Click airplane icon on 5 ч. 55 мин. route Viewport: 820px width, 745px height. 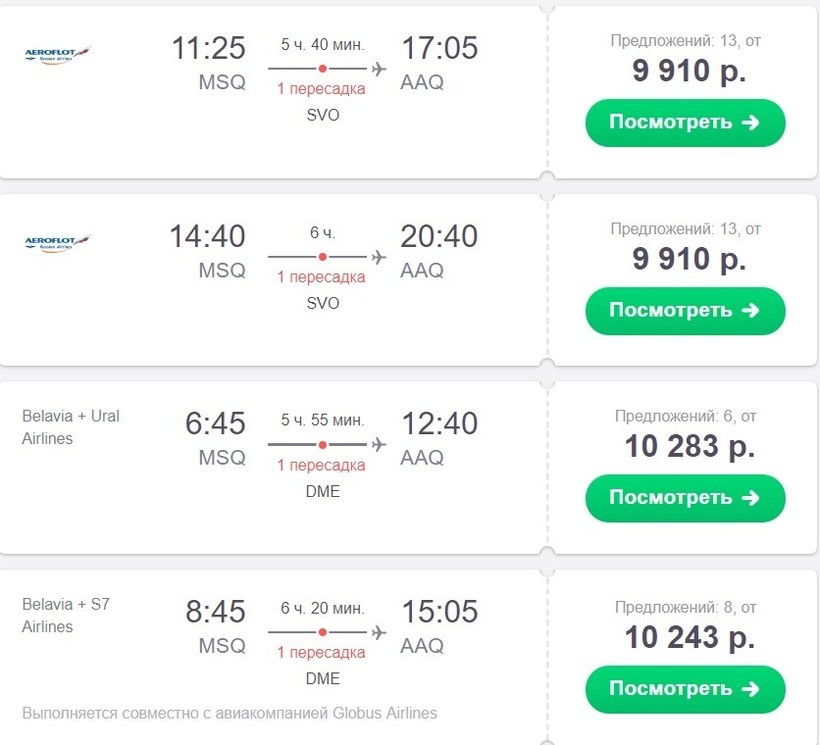[x=379, y=444]
